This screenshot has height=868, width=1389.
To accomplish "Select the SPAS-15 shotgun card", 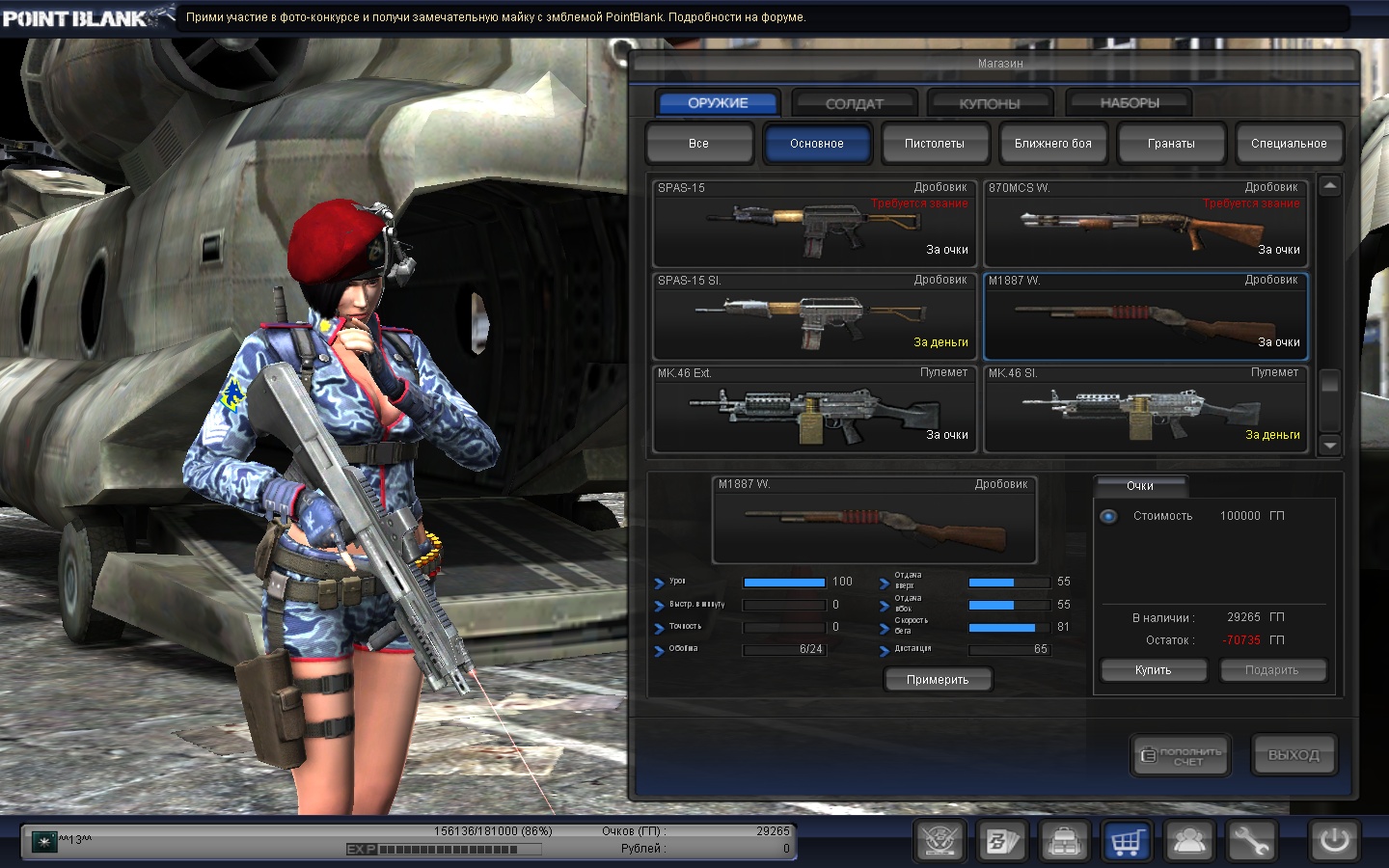I will [815, 223].
